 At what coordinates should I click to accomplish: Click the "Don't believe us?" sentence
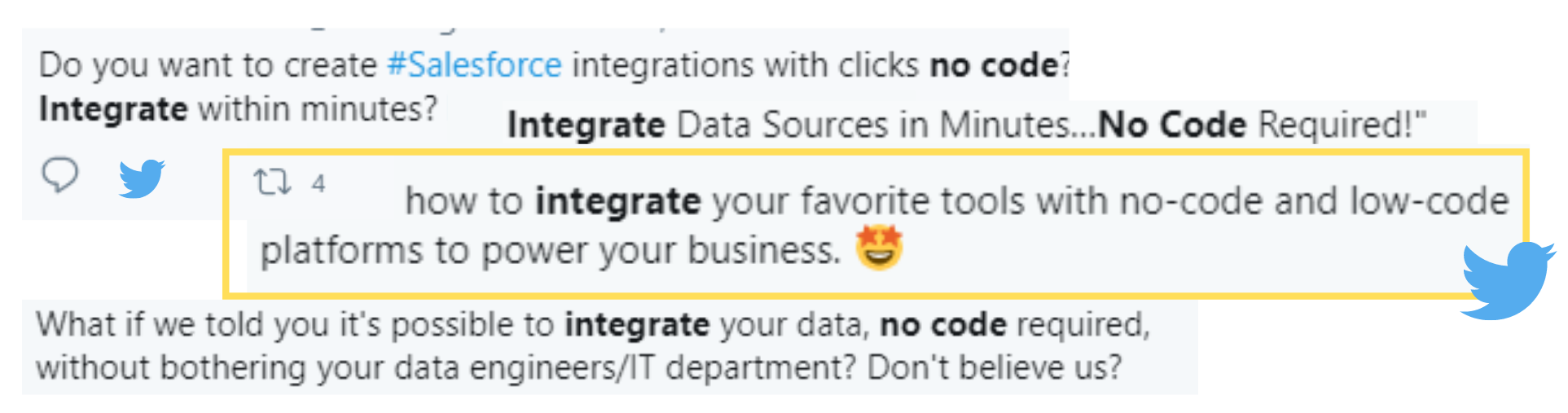[x=995, y=367]
